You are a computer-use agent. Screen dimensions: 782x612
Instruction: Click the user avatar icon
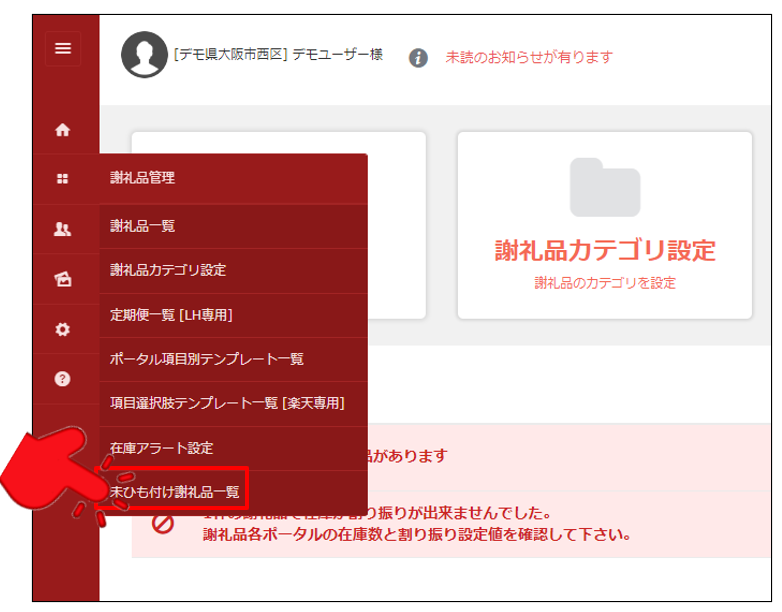pyautogui.click(x=144, y=55)
